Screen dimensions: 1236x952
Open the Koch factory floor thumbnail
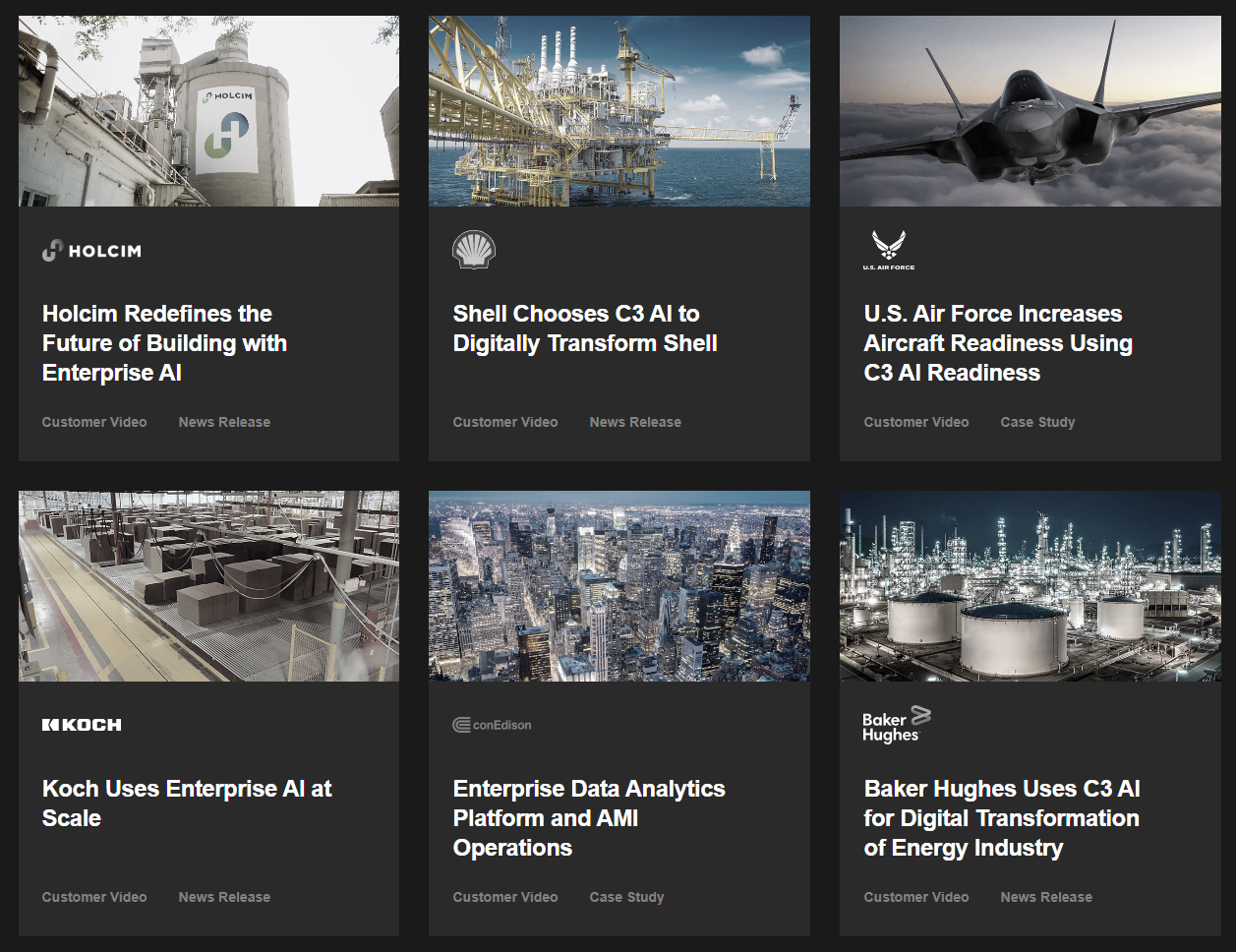(x=208, y=586)
